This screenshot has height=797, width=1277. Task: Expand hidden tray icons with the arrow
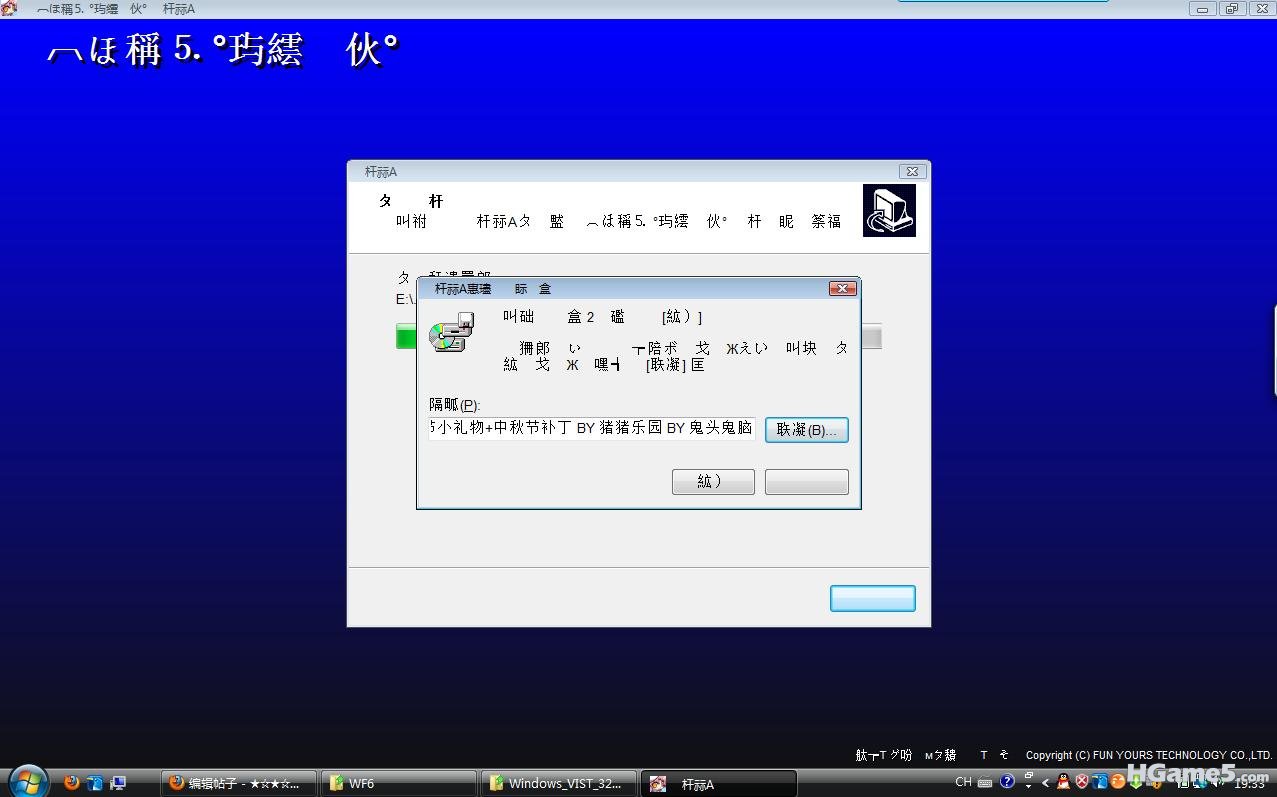1046,782
